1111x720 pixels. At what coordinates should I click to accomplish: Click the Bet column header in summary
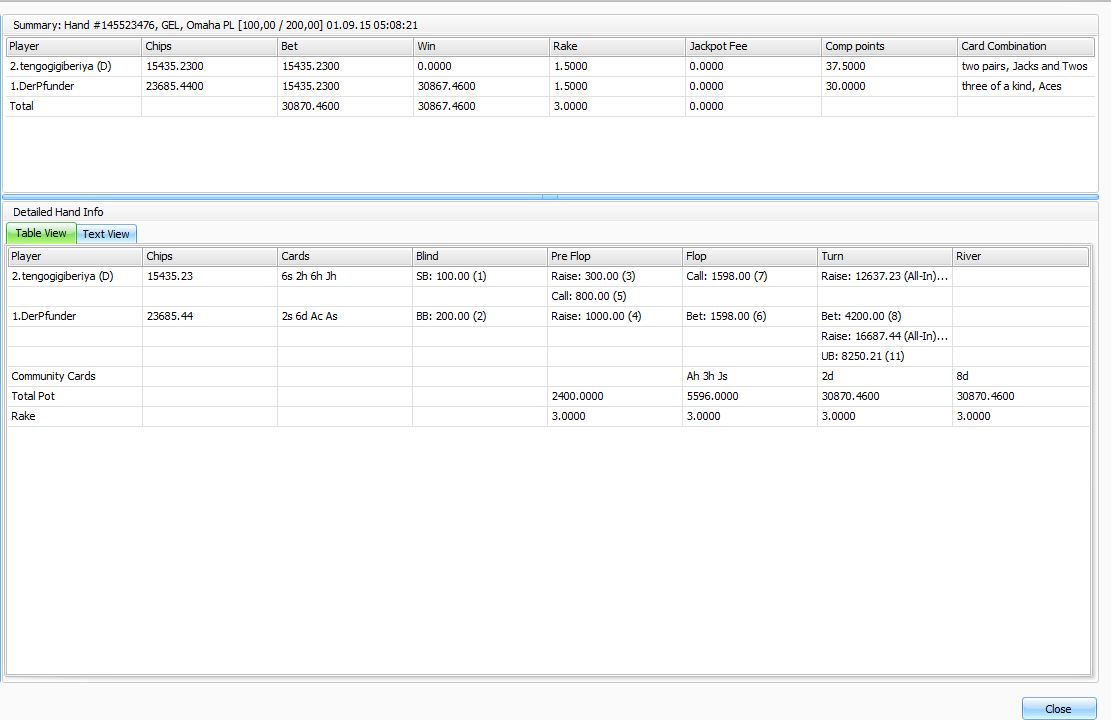pos(345,46)
